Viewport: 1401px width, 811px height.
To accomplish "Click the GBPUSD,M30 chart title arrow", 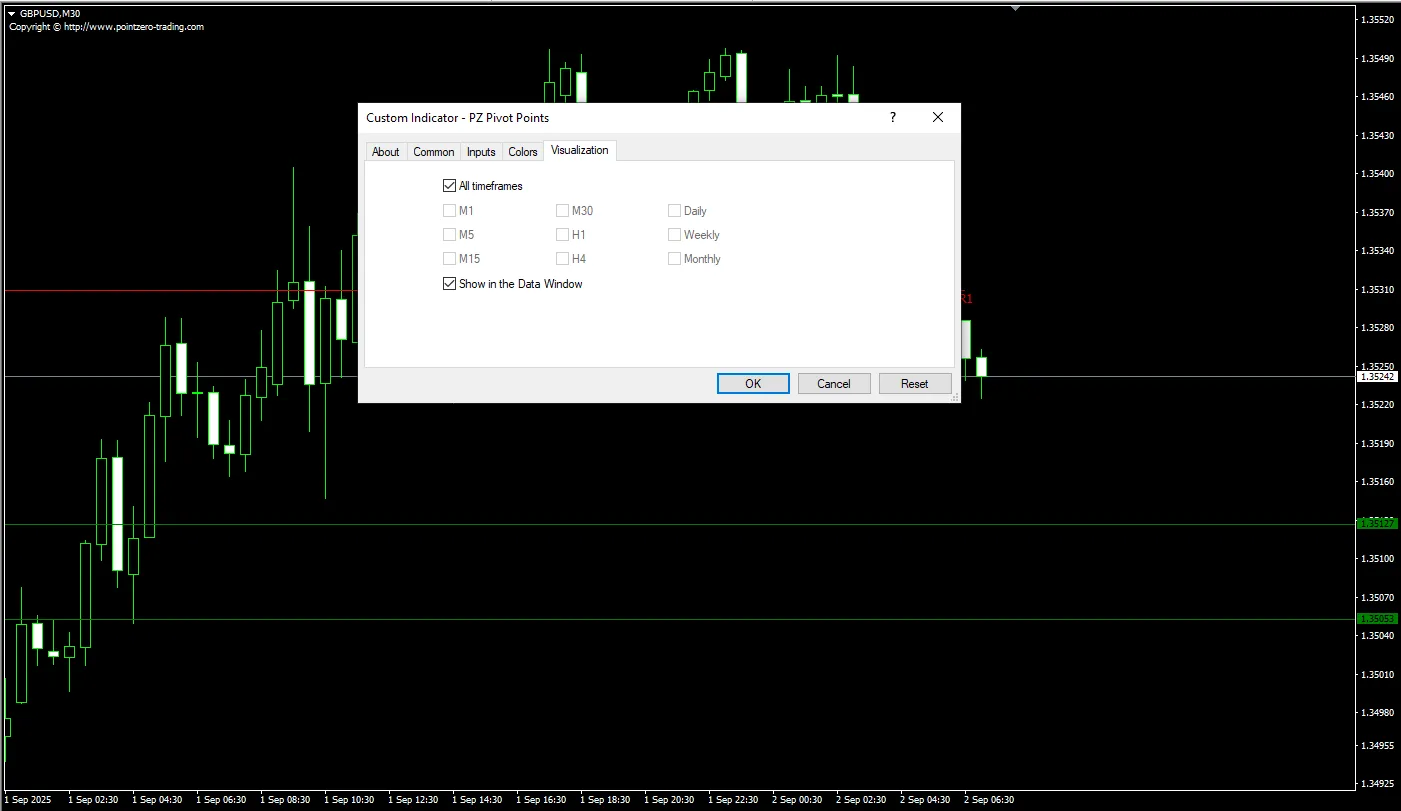I will [11, 14].
